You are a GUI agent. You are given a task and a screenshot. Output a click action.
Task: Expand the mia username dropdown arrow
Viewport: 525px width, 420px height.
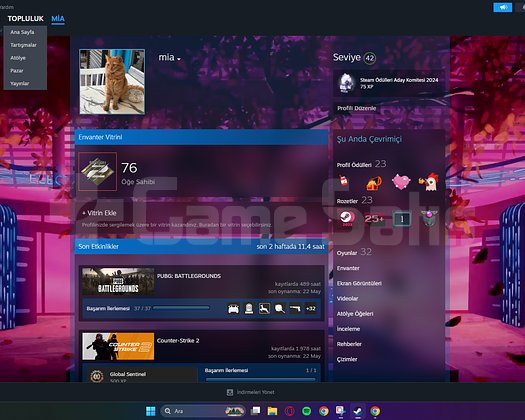179,59
